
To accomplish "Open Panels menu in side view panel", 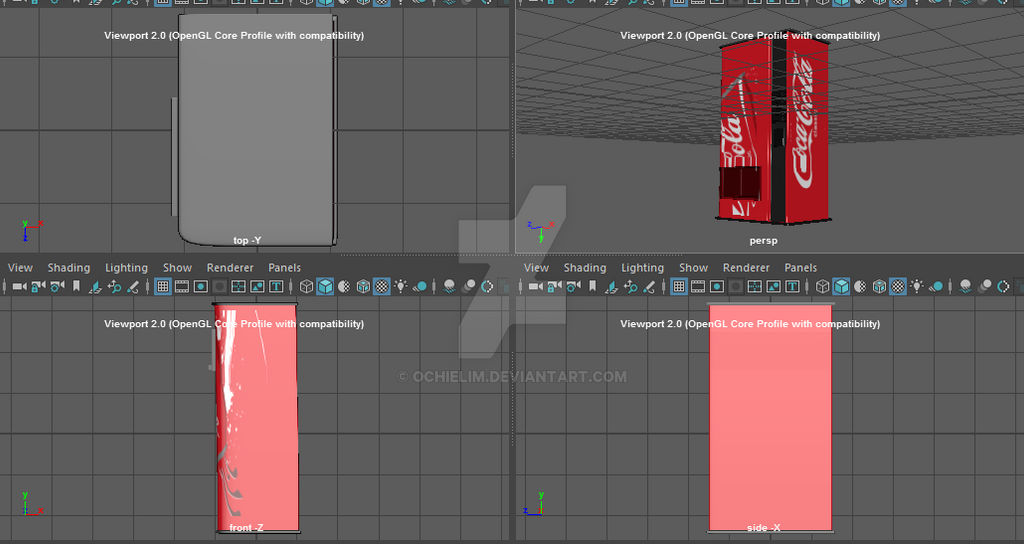I will pyautogui.click(x=801, y=268).
